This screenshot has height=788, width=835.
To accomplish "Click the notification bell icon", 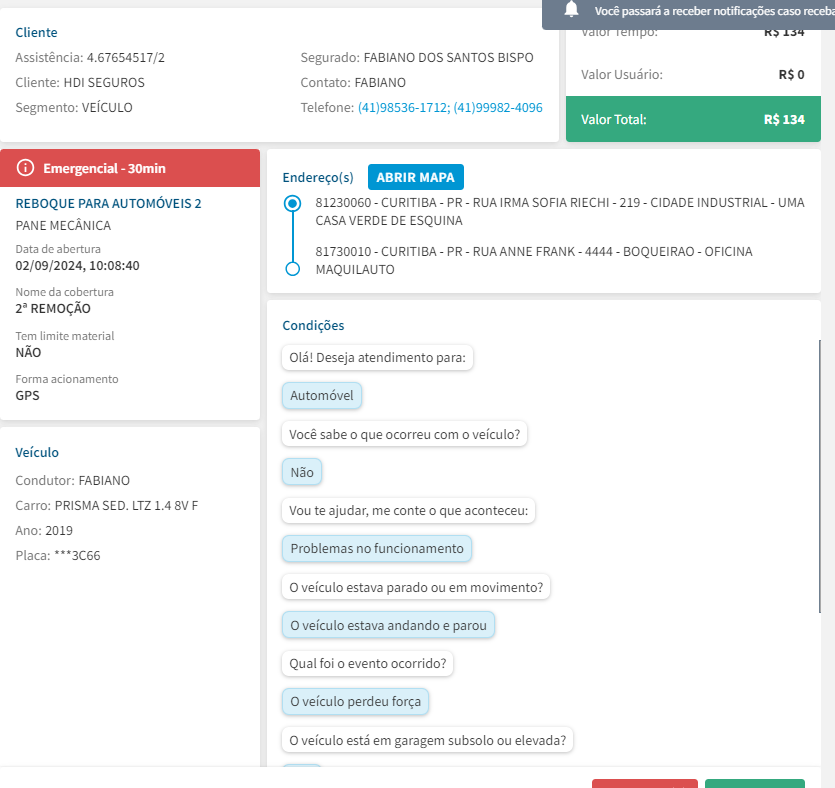I will [571, 9].
